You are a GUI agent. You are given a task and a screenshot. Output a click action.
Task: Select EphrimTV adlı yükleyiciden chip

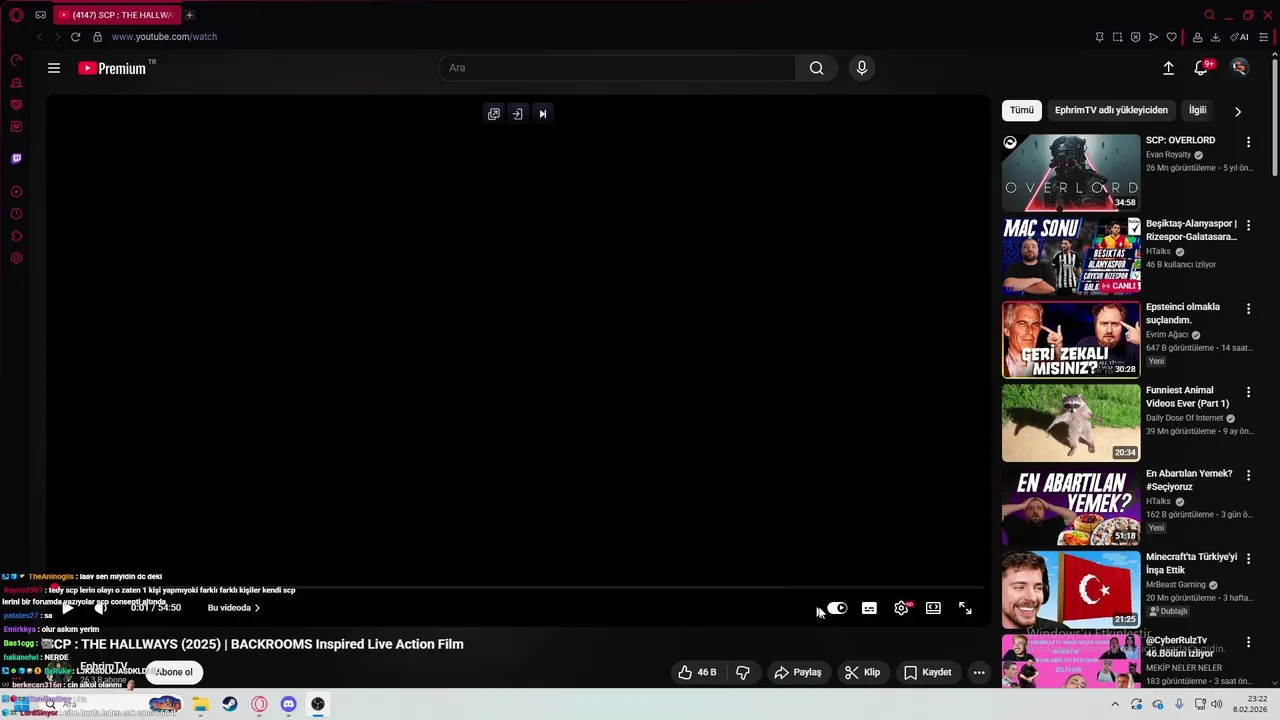pos(1111,110)
